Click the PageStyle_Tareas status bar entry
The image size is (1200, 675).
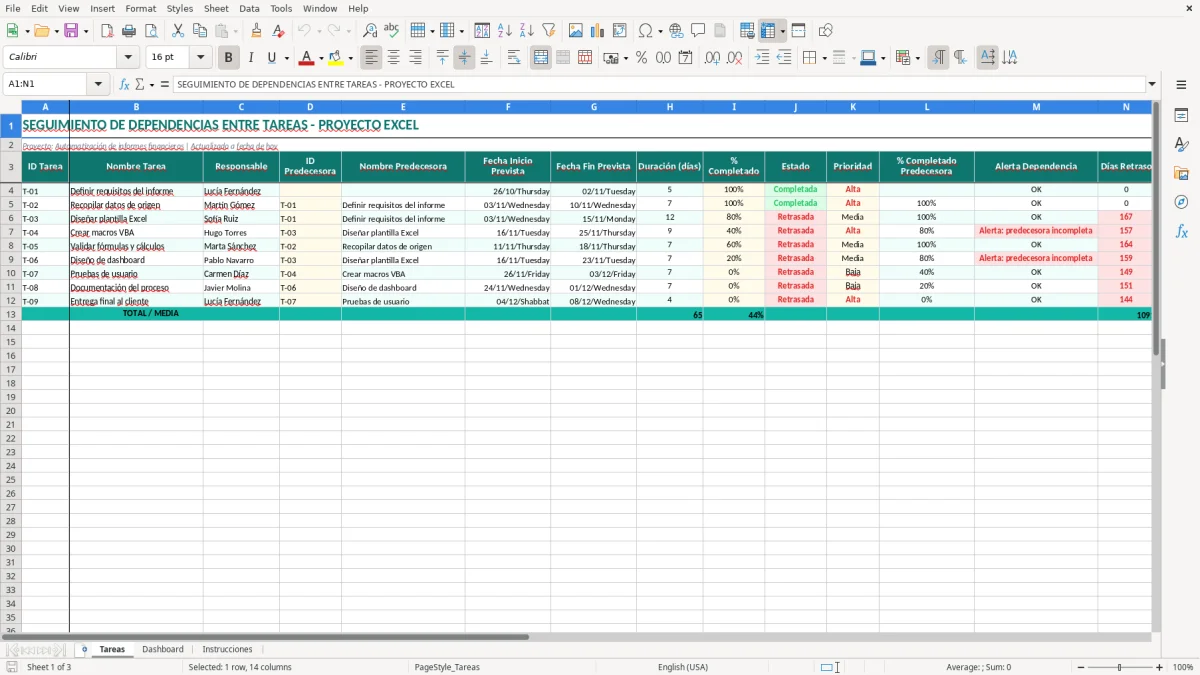pos(447,667)
